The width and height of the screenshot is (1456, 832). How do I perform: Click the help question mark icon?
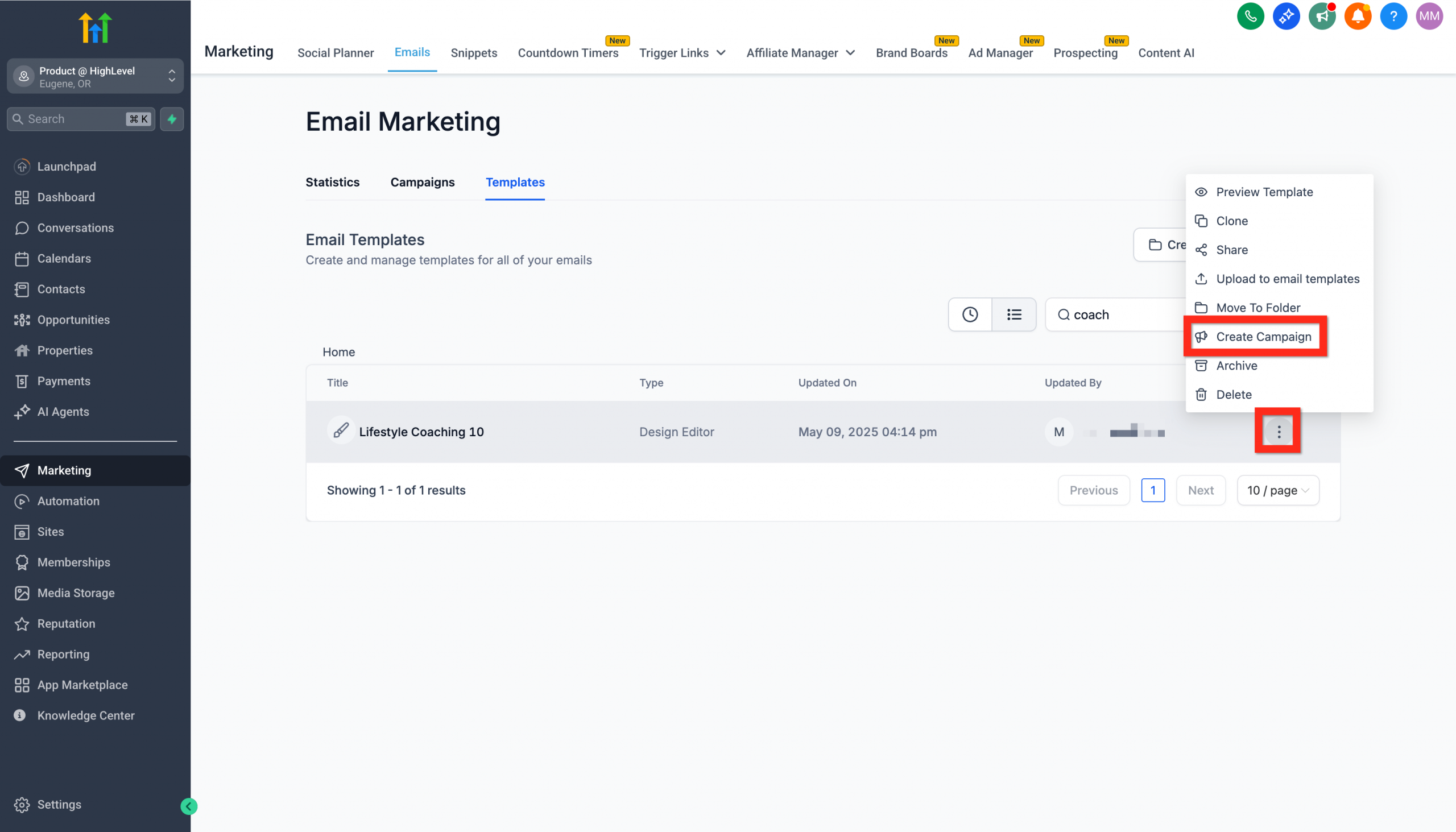point(1393,16)
